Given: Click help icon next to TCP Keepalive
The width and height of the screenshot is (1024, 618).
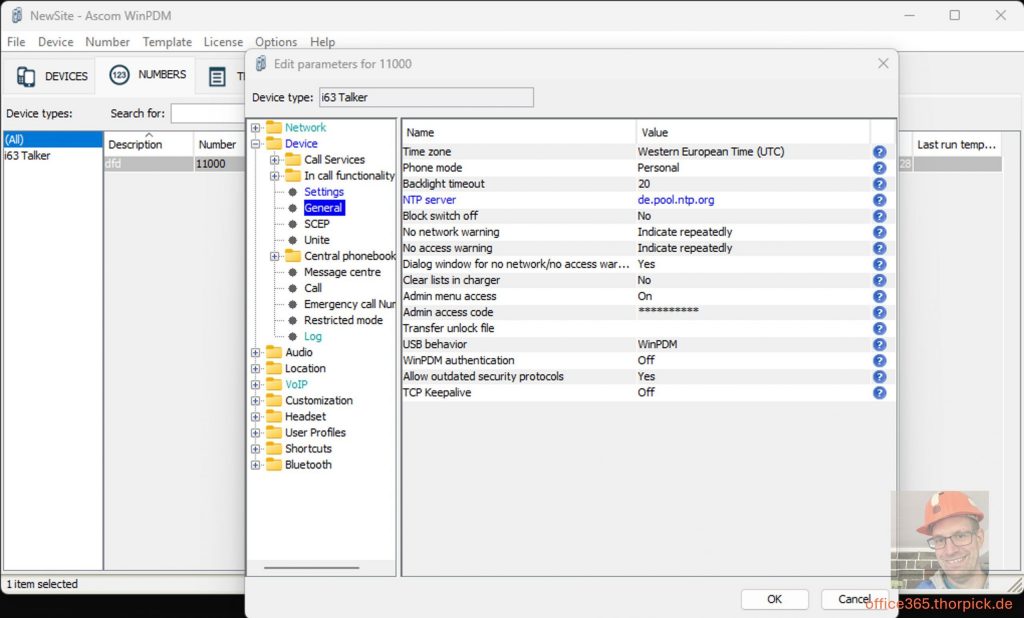Looking at the screenshot, I should pos(879,393).
